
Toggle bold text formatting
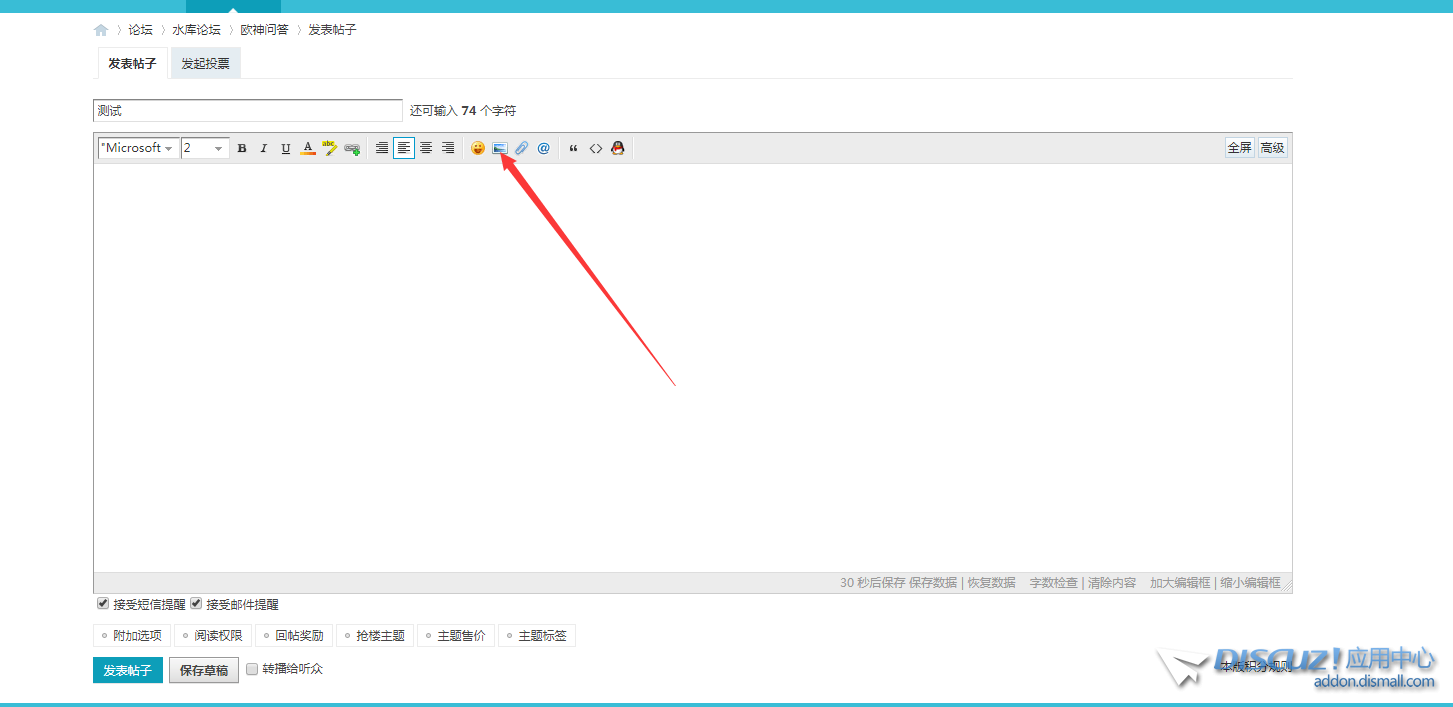[x=242, y=148]
